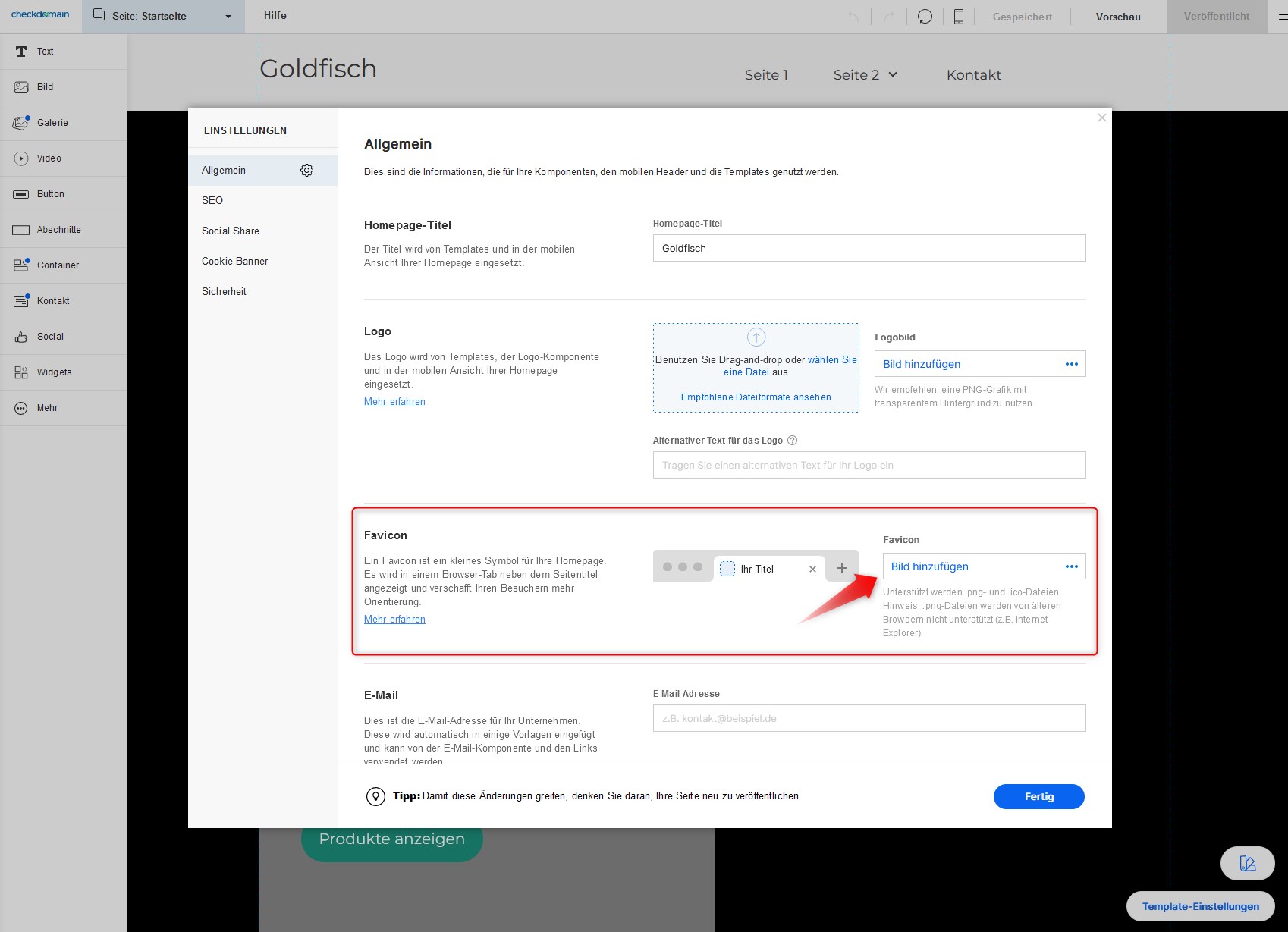This screenshot has height=932, width=1288.
Task: Go to the Sicherheit settings tab
Action: pos(224,292)
